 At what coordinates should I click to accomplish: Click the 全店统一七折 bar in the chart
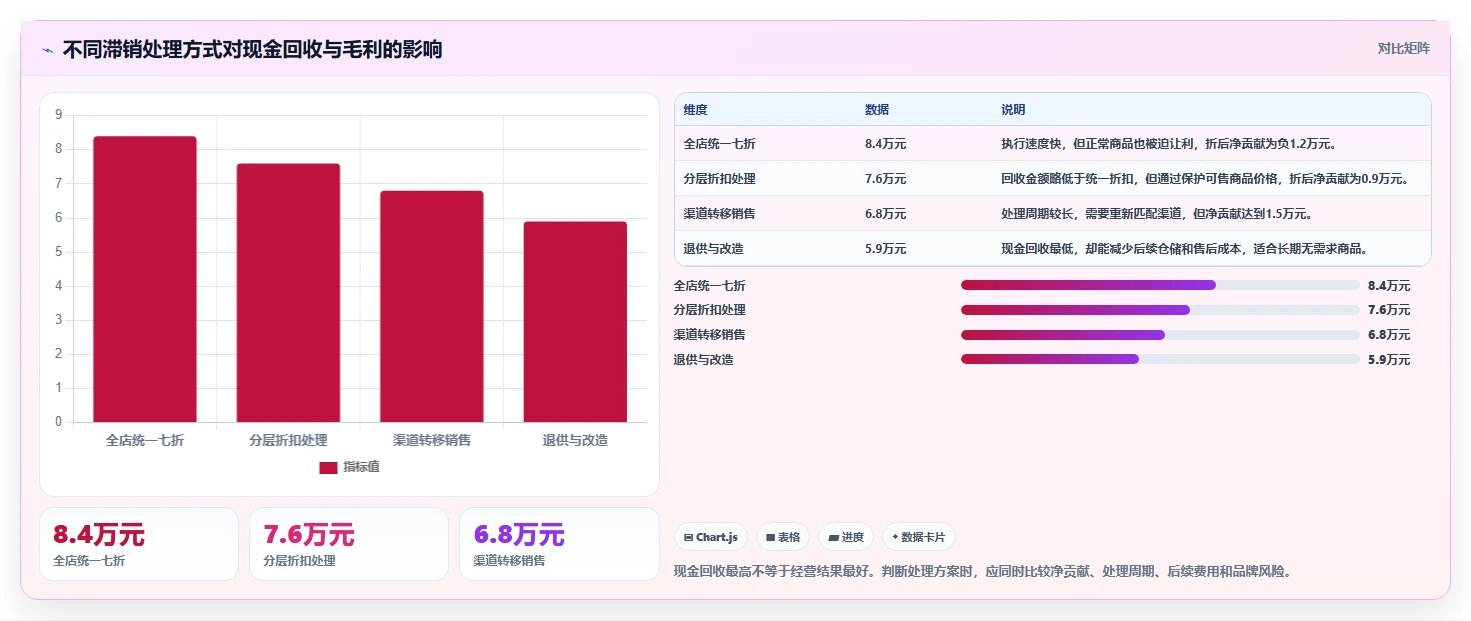point(145,279)
